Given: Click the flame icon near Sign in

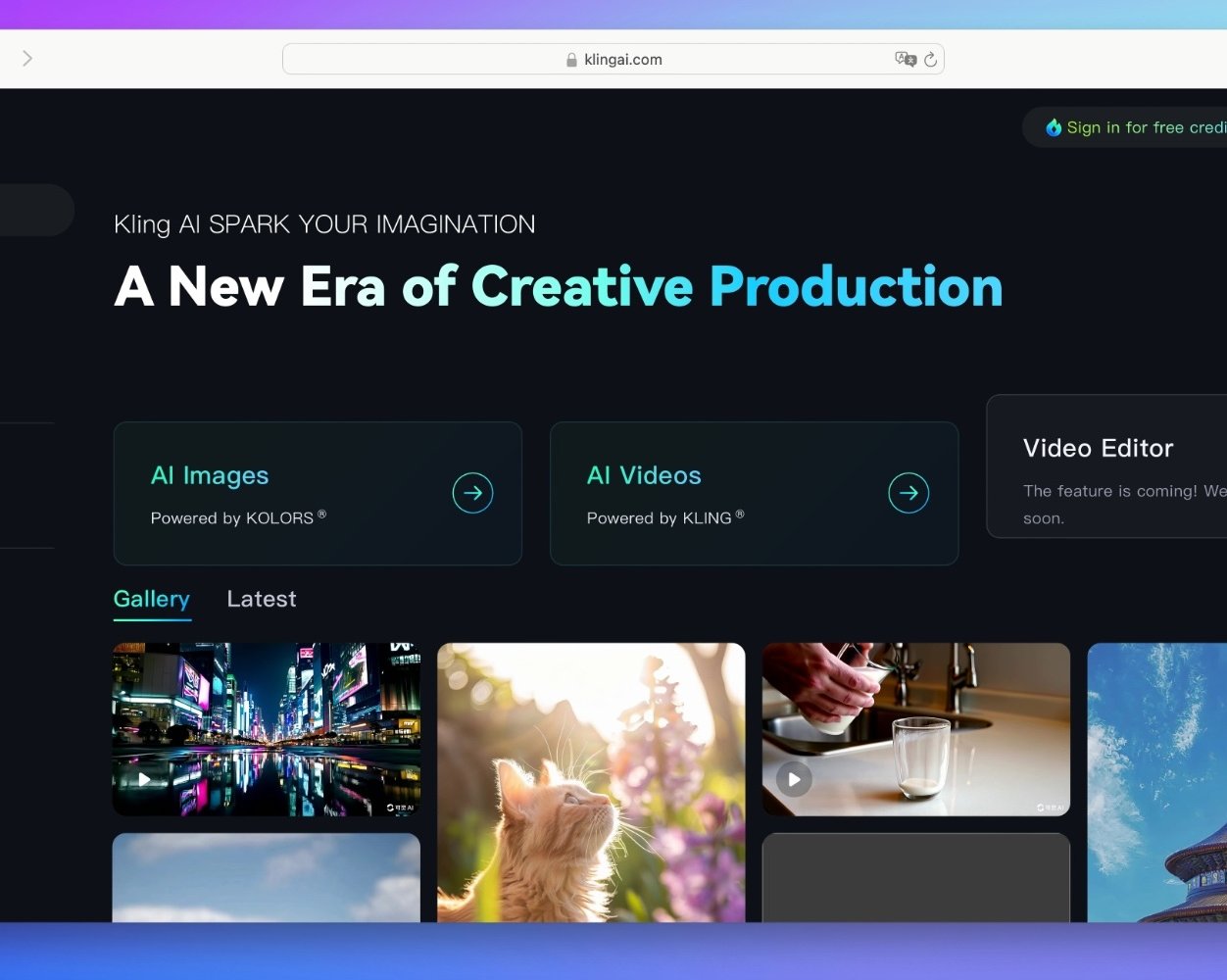Looking at the screenshot, I should 1054,127.
